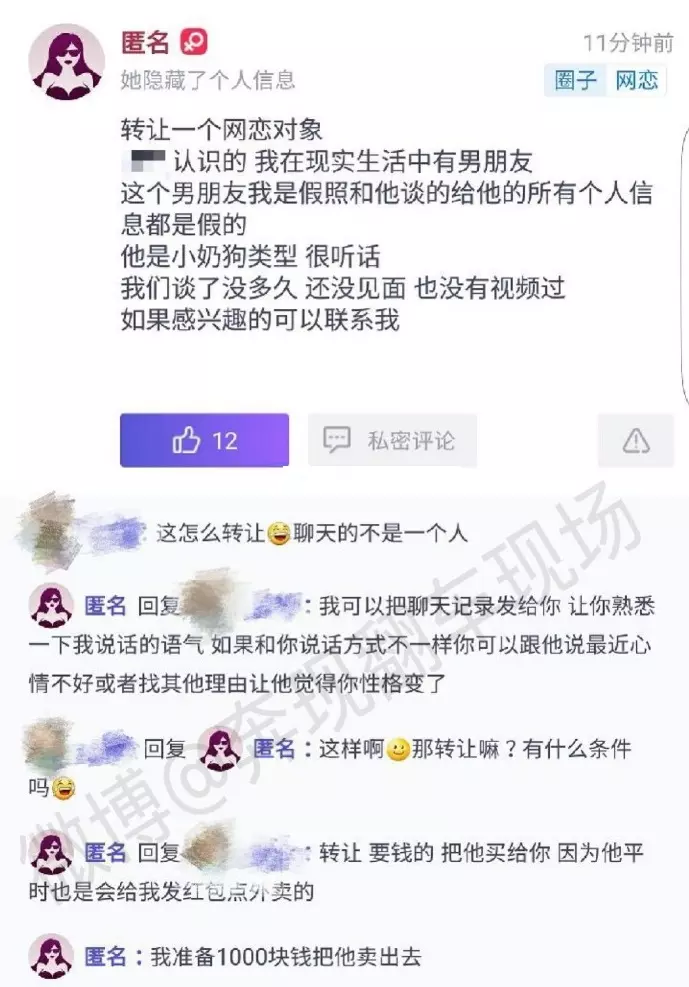Tap 匿名 name in chat-record reply
This screenshot has height=987, width=689.
click(106, 606)
